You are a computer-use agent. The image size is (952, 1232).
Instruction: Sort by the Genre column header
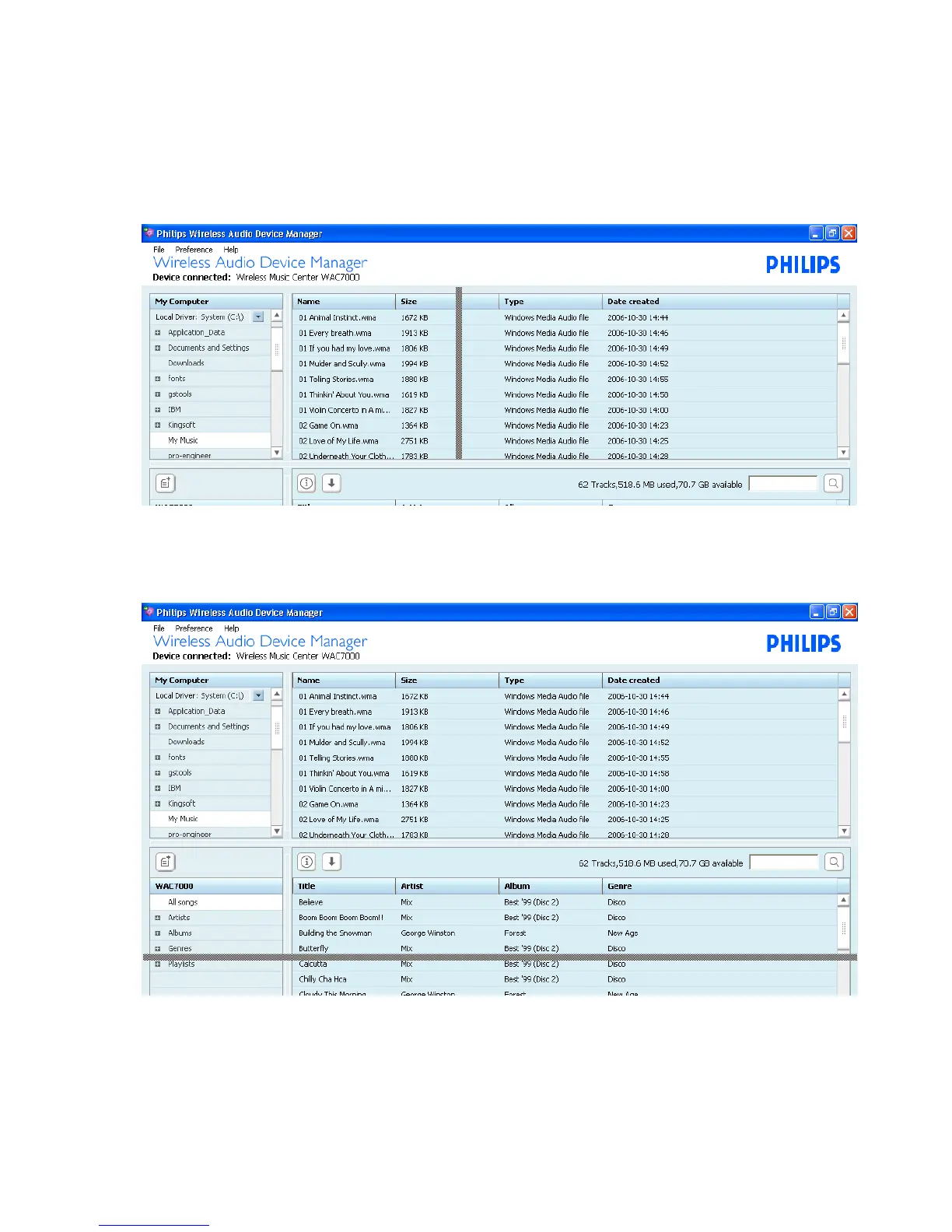719,886
